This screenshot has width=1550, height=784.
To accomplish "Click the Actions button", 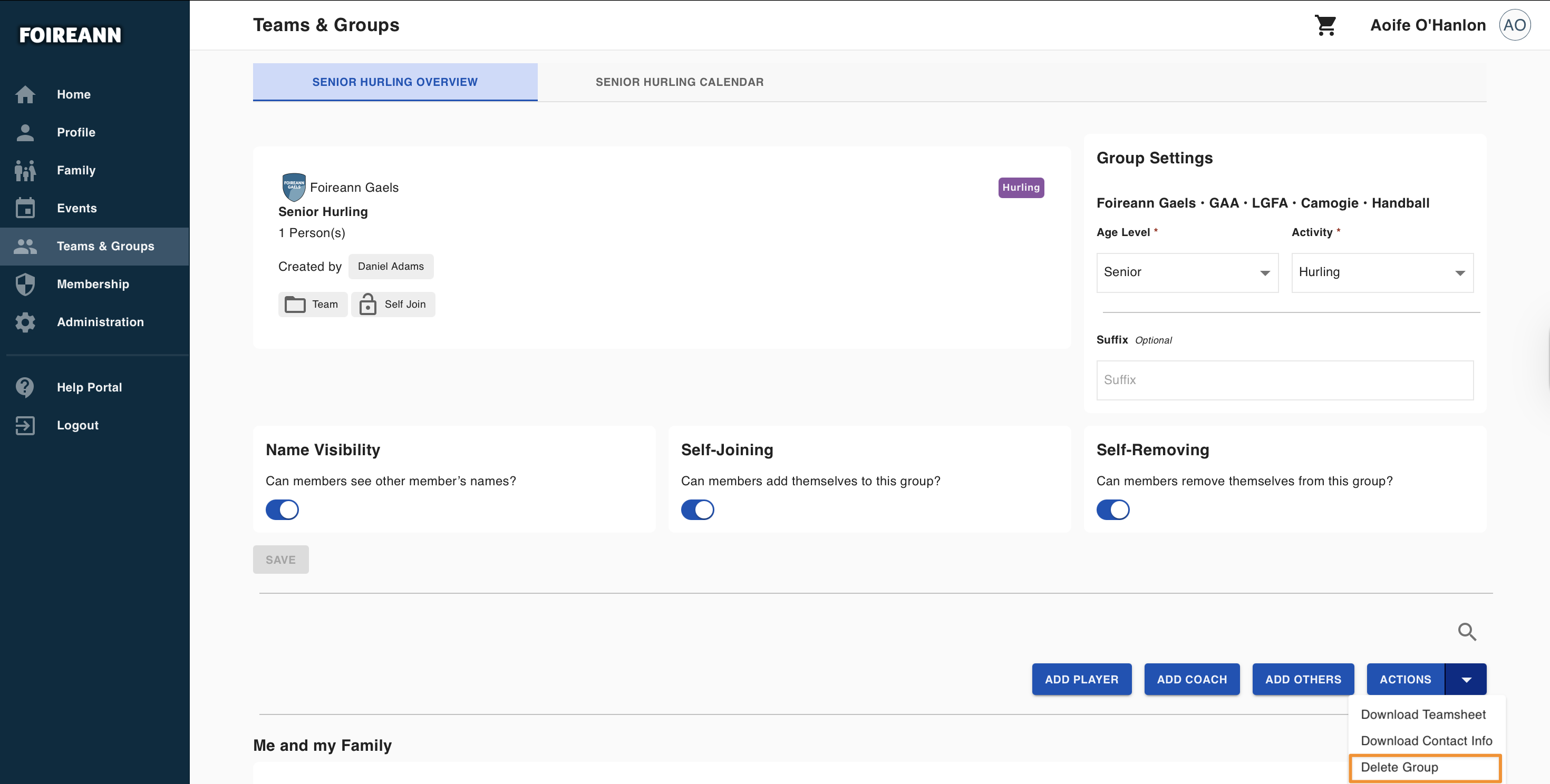I will pos(1405,679).
